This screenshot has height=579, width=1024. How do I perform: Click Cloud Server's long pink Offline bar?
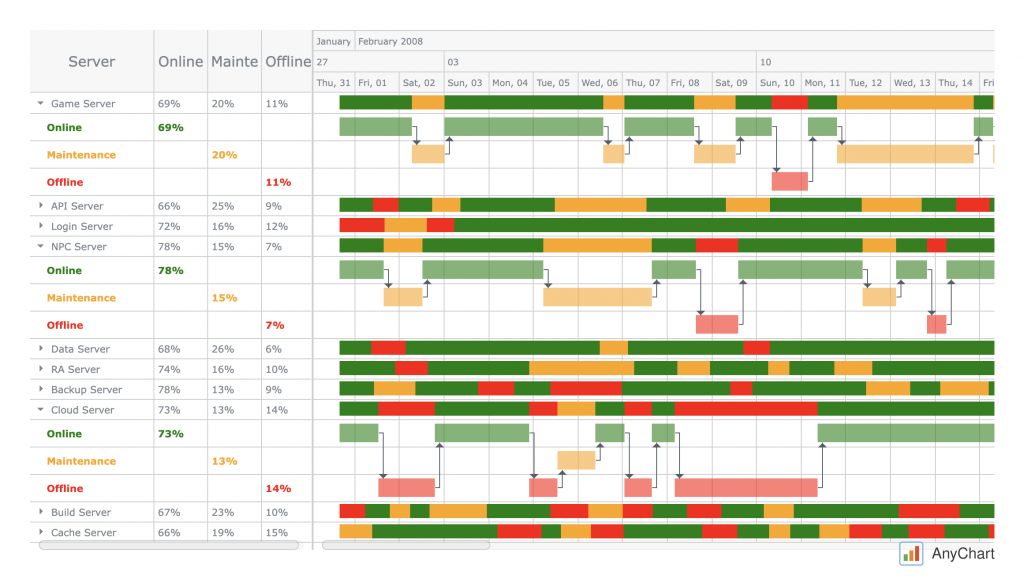point(745,487)
